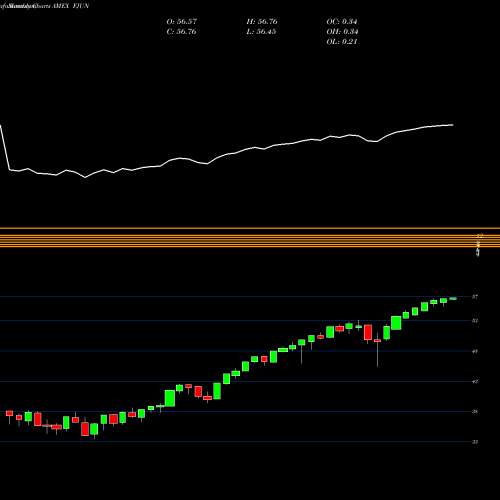The width and height of the screenshot is (500, 500).
Task: Select the OC: 0.34 value
Action: 342,22
